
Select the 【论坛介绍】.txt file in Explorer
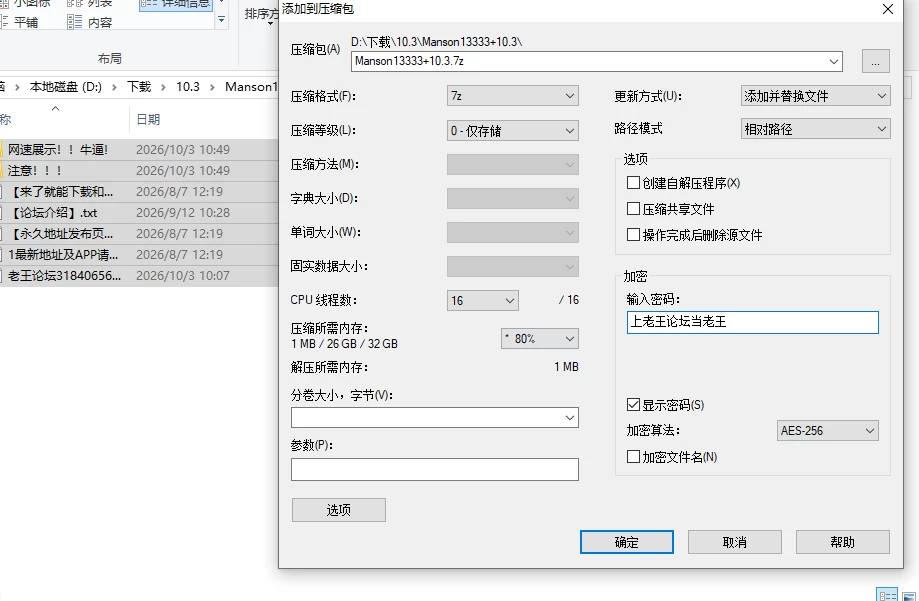(54, 213)
